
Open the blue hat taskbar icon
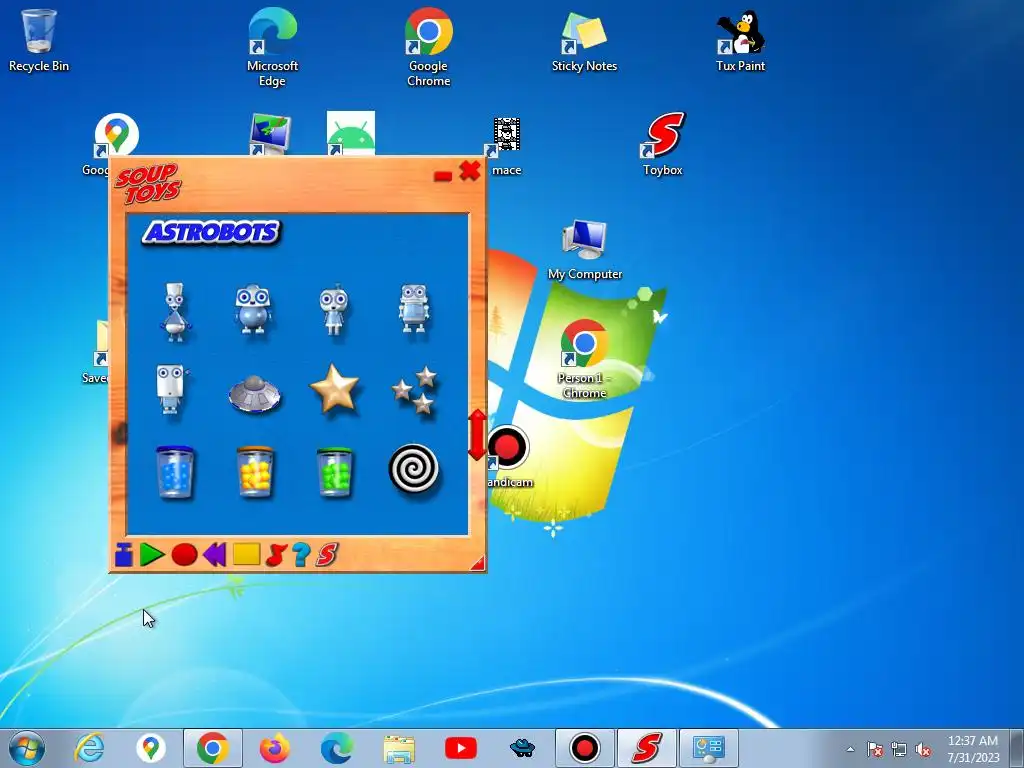(522, 748)
